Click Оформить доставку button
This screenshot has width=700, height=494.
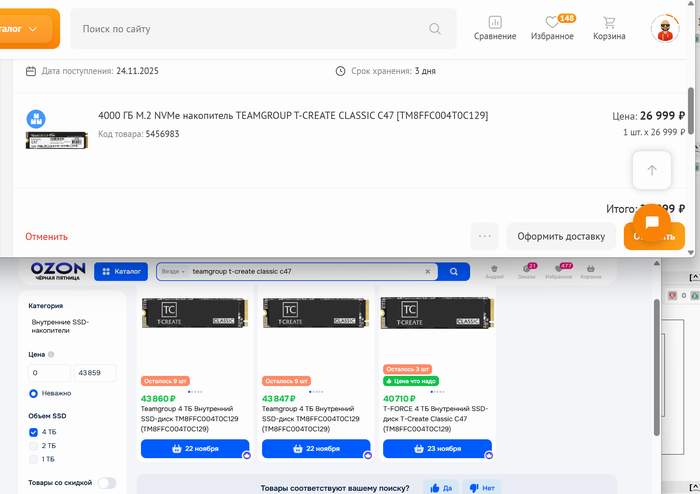[x=561, y=236]
